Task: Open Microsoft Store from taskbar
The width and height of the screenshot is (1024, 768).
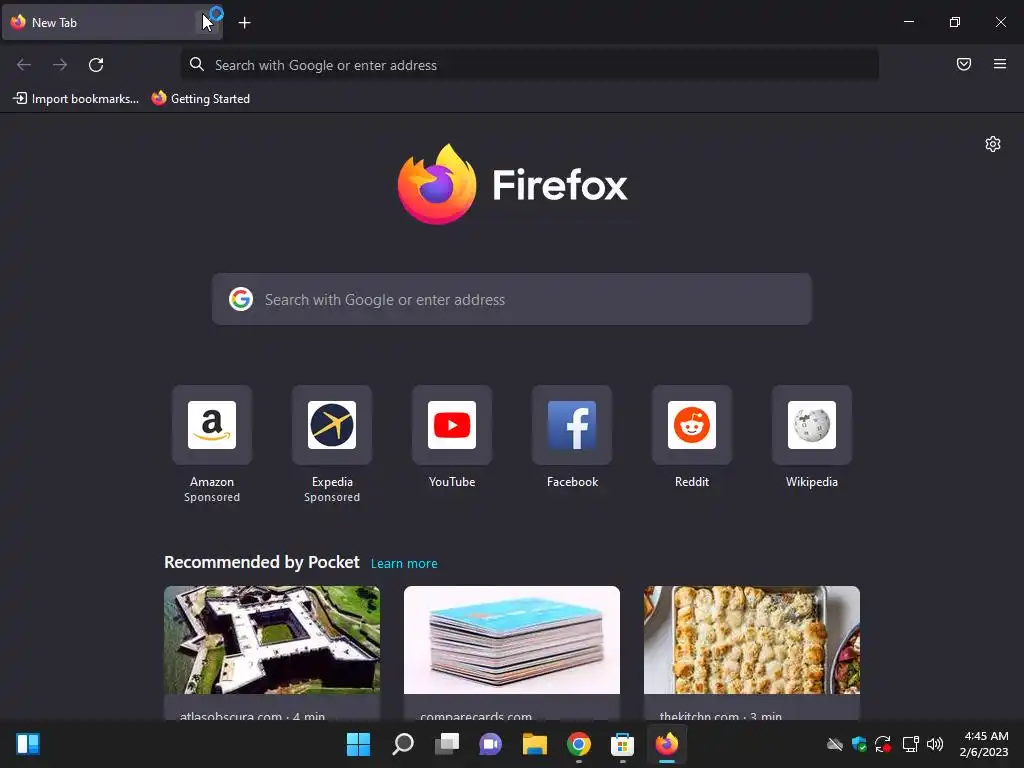Action: (622, 744)
